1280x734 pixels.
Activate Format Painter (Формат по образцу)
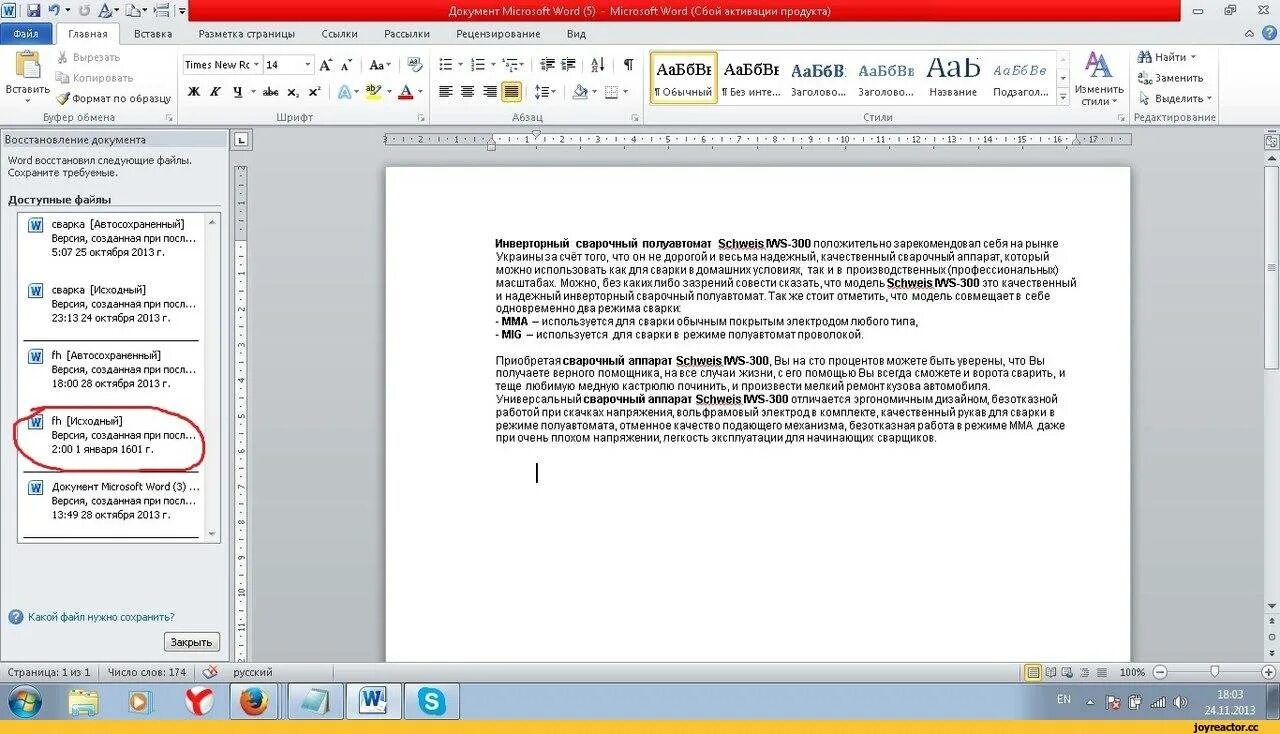[x=113, y=98]
